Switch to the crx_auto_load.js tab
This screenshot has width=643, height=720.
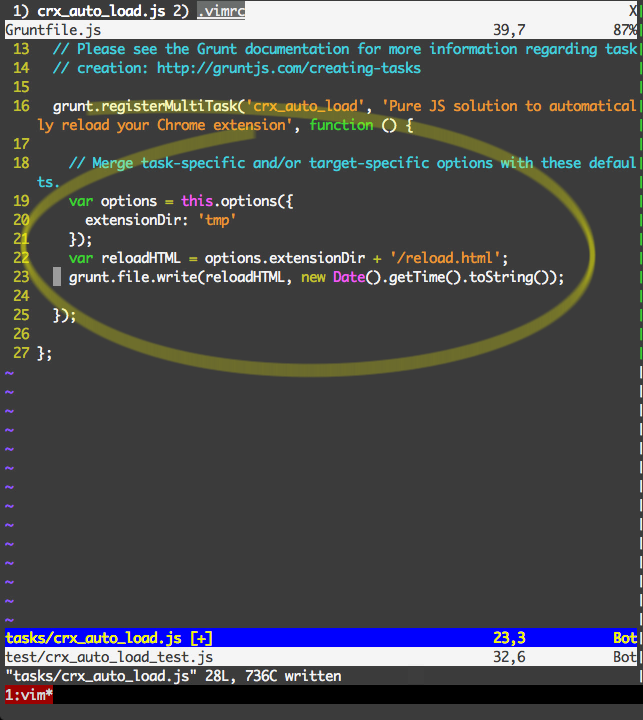click(x=101, y=11)
